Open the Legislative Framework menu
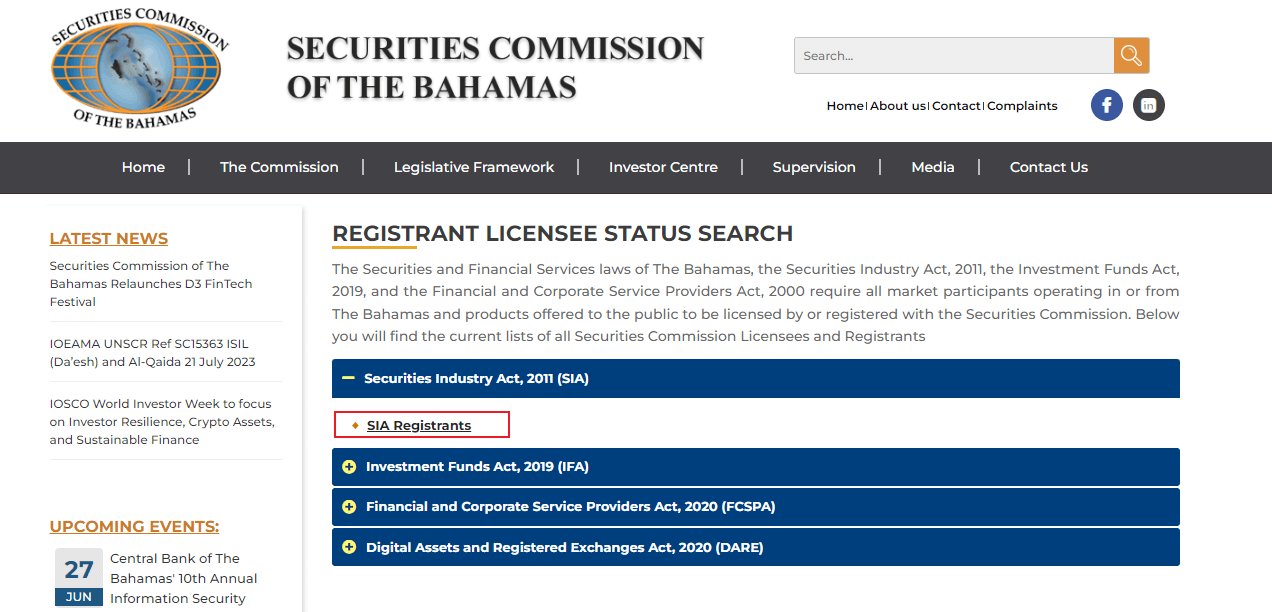 [473, 167]
